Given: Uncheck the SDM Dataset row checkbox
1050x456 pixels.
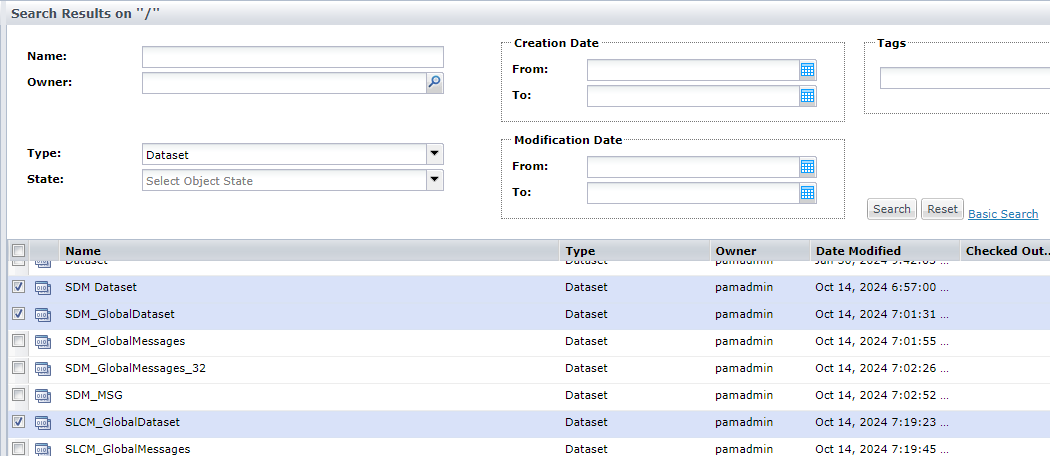Looking at the screenshot, I should [18, 287].
